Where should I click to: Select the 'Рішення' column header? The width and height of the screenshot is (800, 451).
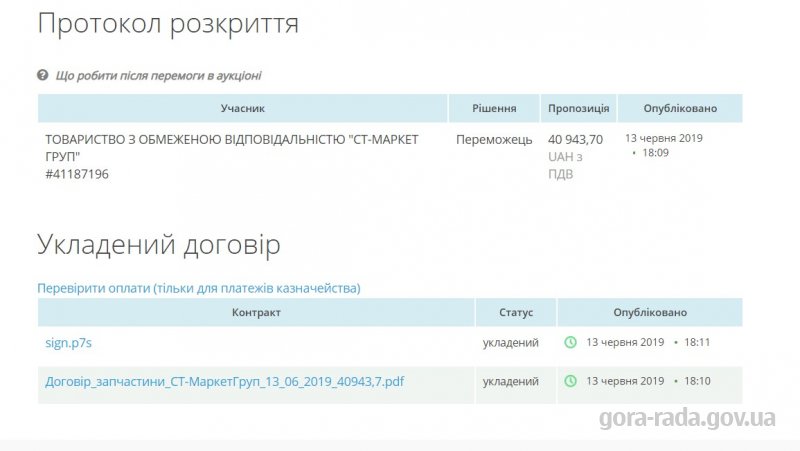(494, 108)
